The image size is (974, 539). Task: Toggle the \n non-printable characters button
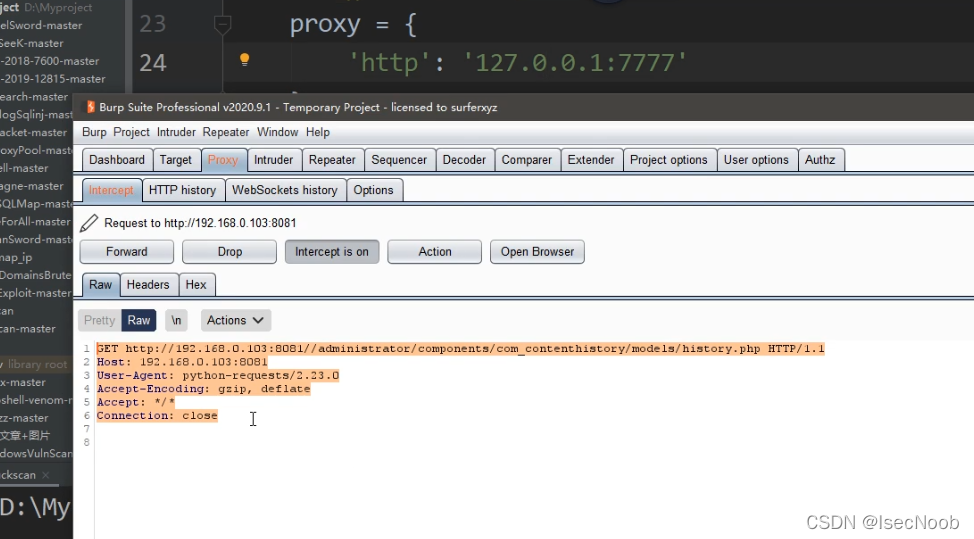point(176,320)
